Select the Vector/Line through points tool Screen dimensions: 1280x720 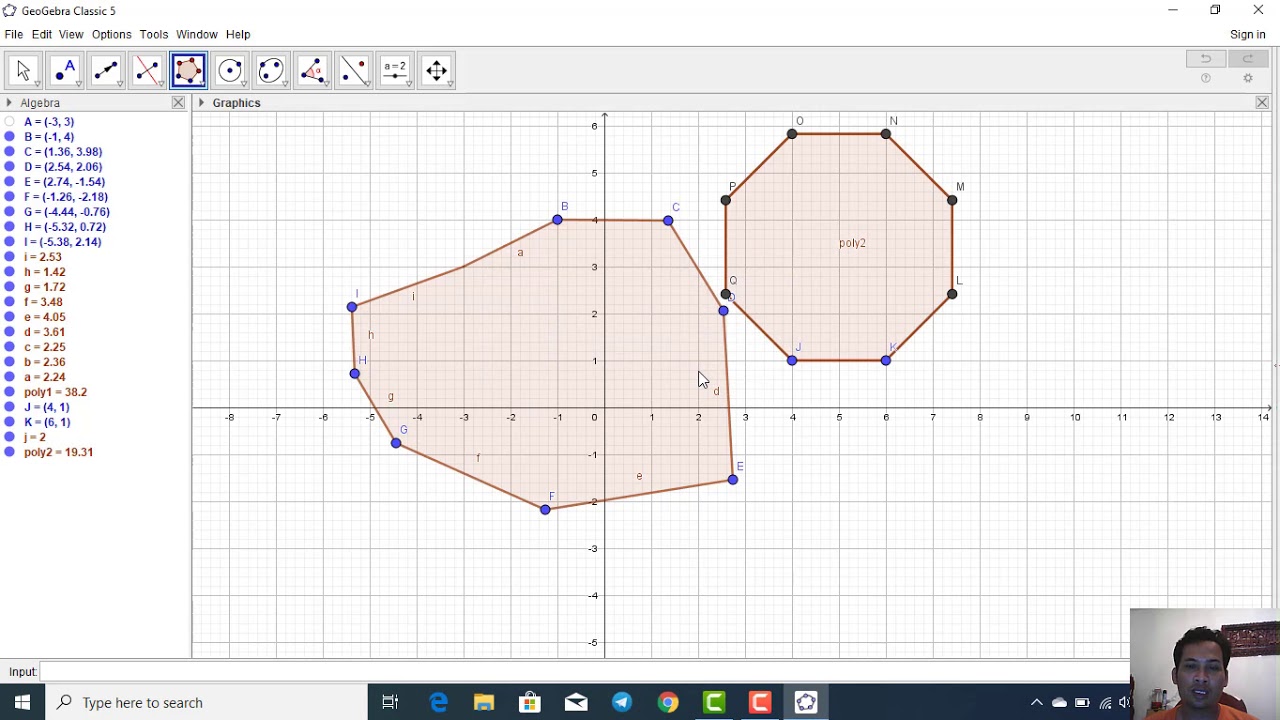pyautogui.click(x=106, y=70)
